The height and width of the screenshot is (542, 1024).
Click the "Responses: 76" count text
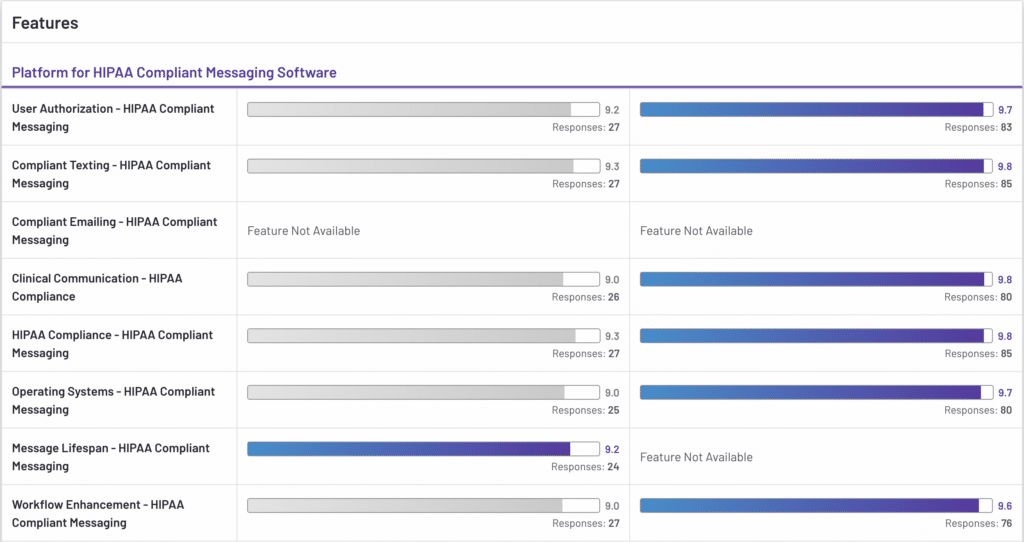[978, 524]
